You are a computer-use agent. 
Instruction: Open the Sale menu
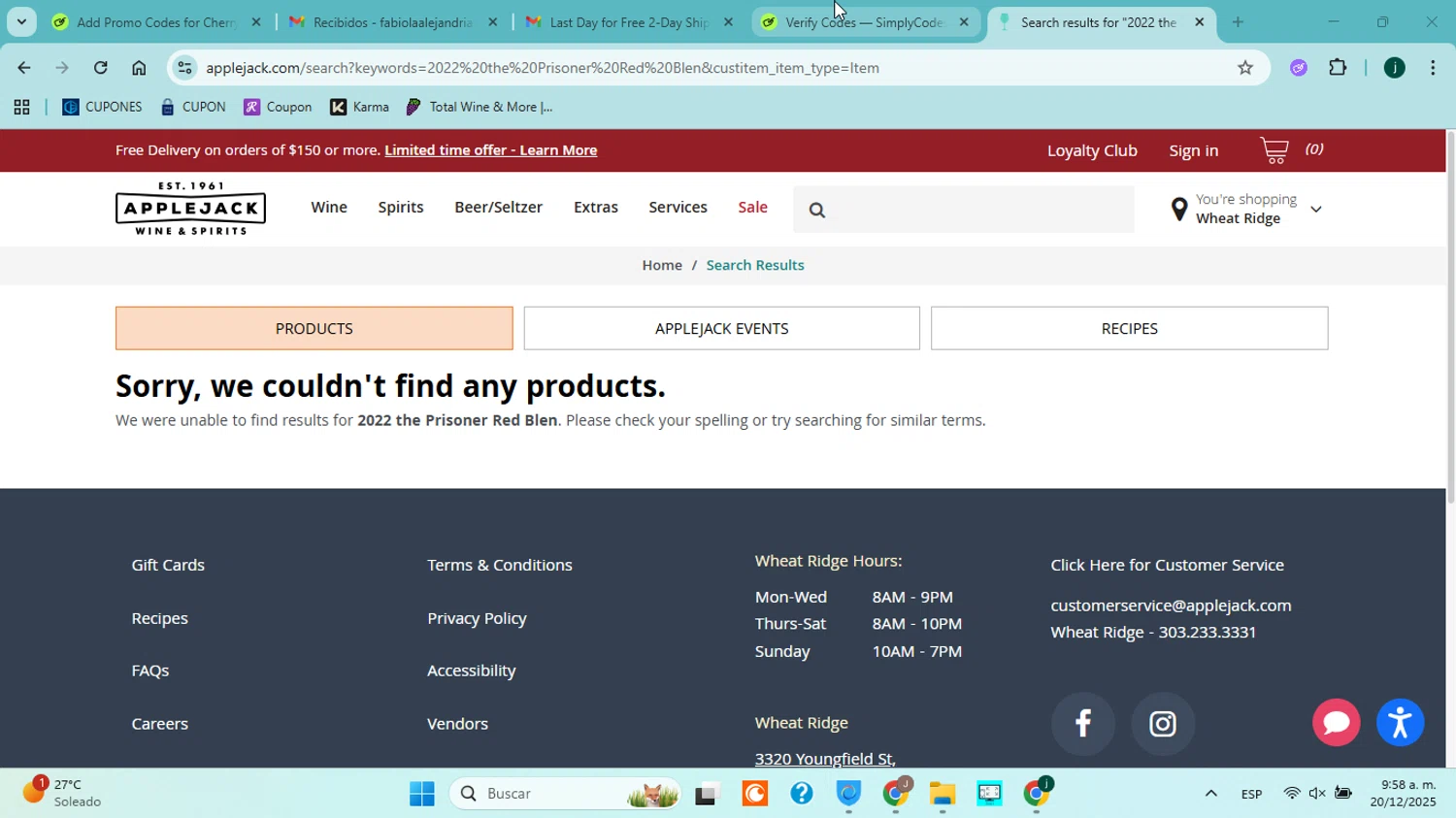(752, 208)
